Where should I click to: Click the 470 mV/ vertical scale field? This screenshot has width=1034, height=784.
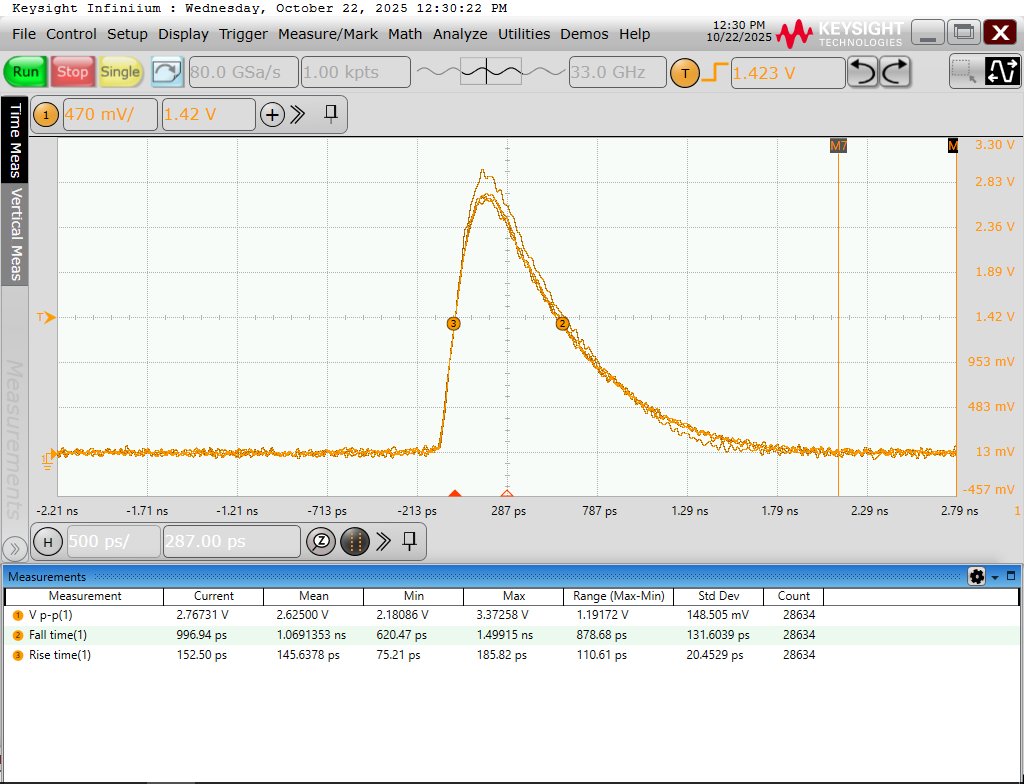point(108,115)
